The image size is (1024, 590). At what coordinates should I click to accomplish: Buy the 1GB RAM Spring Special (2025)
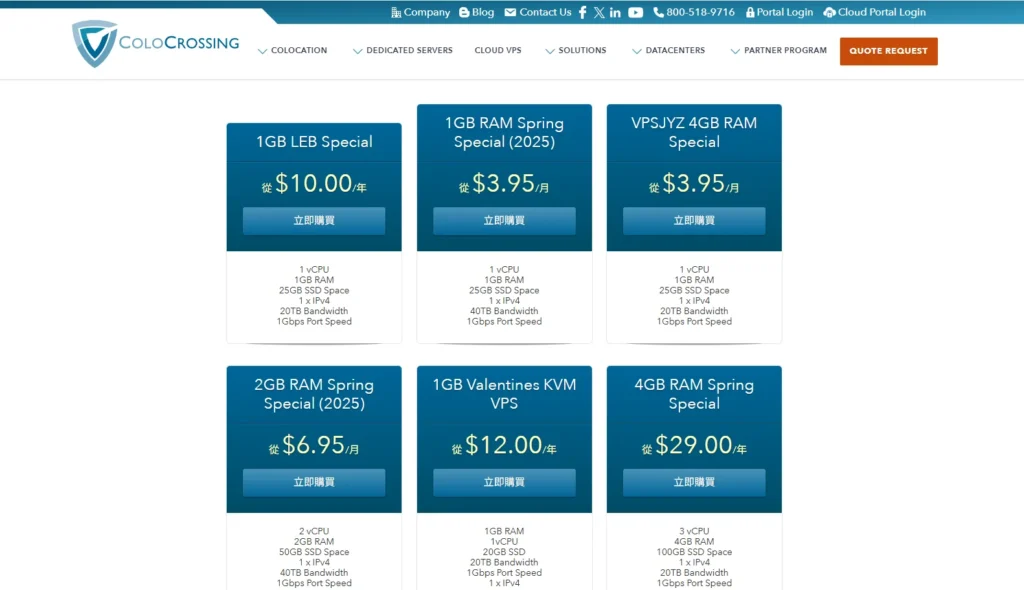tap(504, 221)
